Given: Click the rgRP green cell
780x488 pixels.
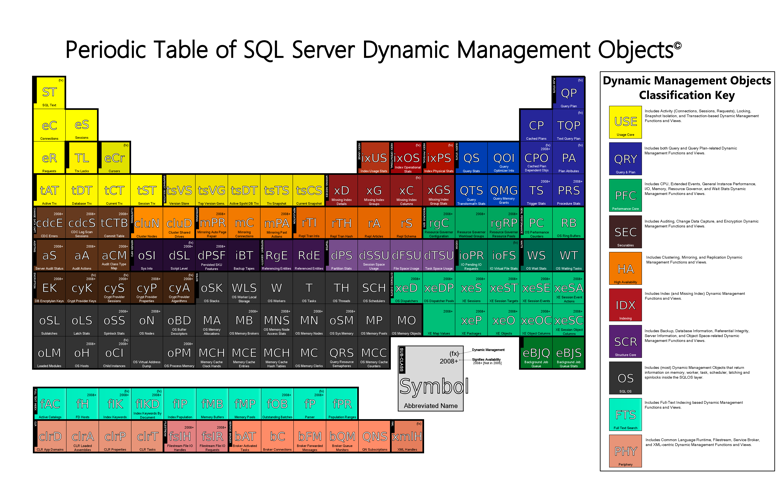Looking at the screenshot, I should click(504, 223).
